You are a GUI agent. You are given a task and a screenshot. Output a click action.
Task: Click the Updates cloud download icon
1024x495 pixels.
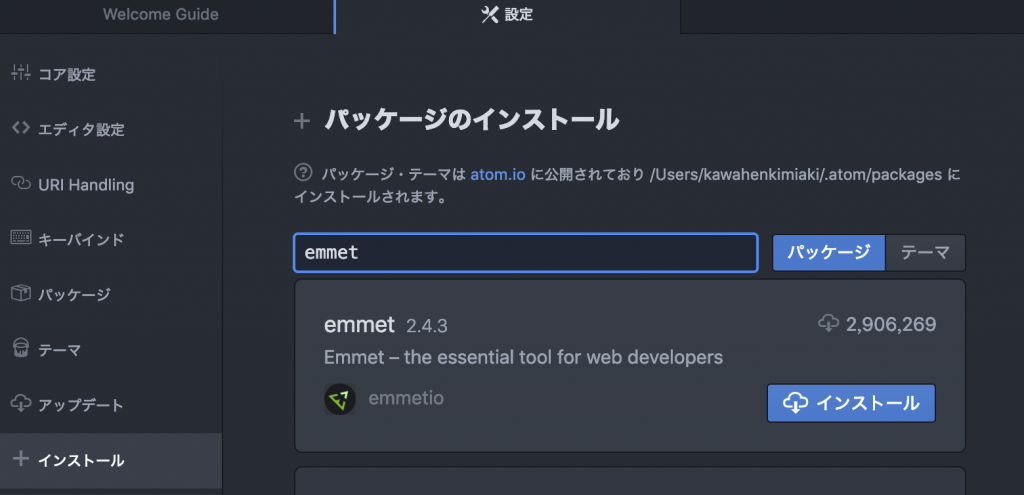coord(21,404)
